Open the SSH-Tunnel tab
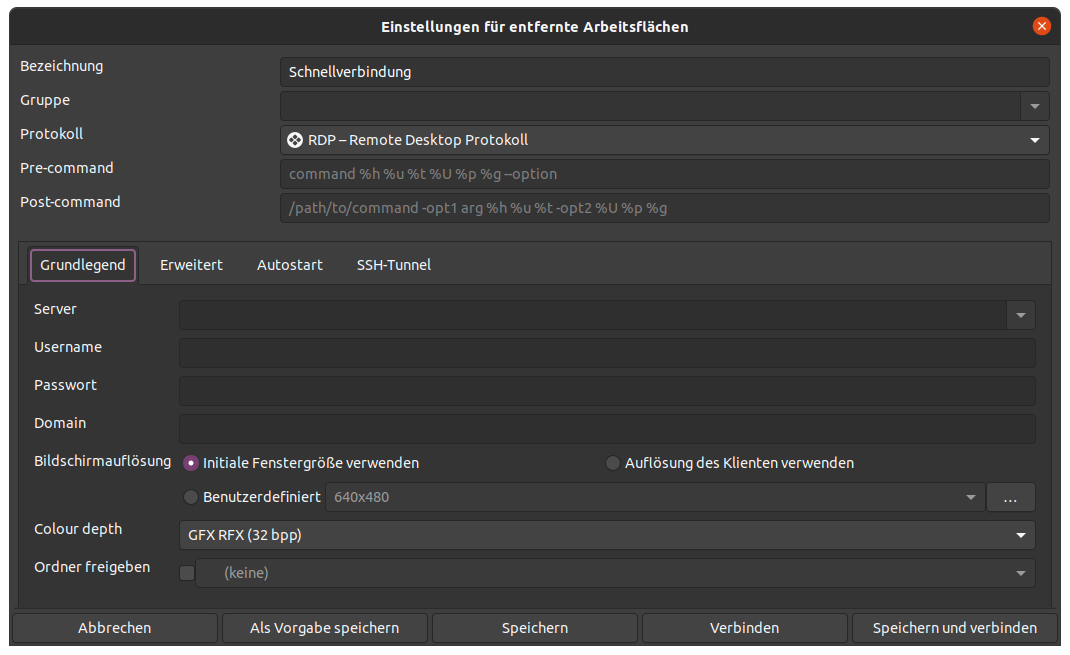The height and width of the screenshot is (655, 1070). [x=394, y=265]
